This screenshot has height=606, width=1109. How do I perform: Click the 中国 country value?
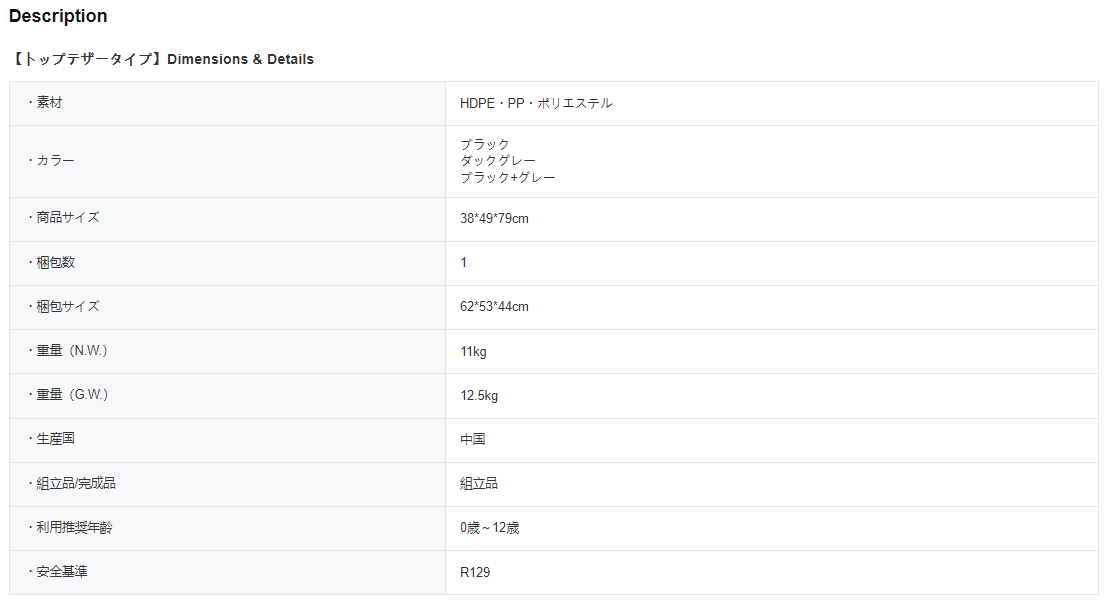473,439
